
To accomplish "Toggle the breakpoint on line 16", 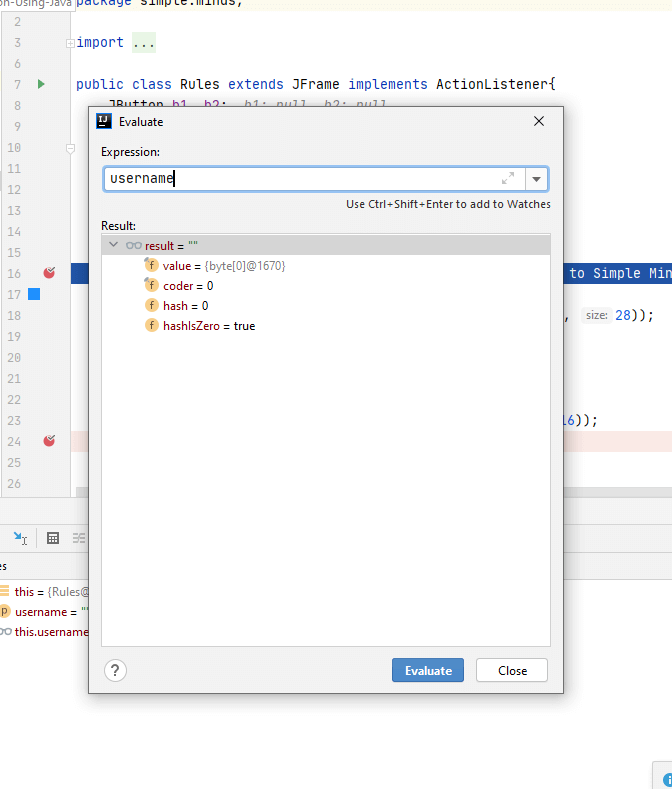I will [49, 273].
